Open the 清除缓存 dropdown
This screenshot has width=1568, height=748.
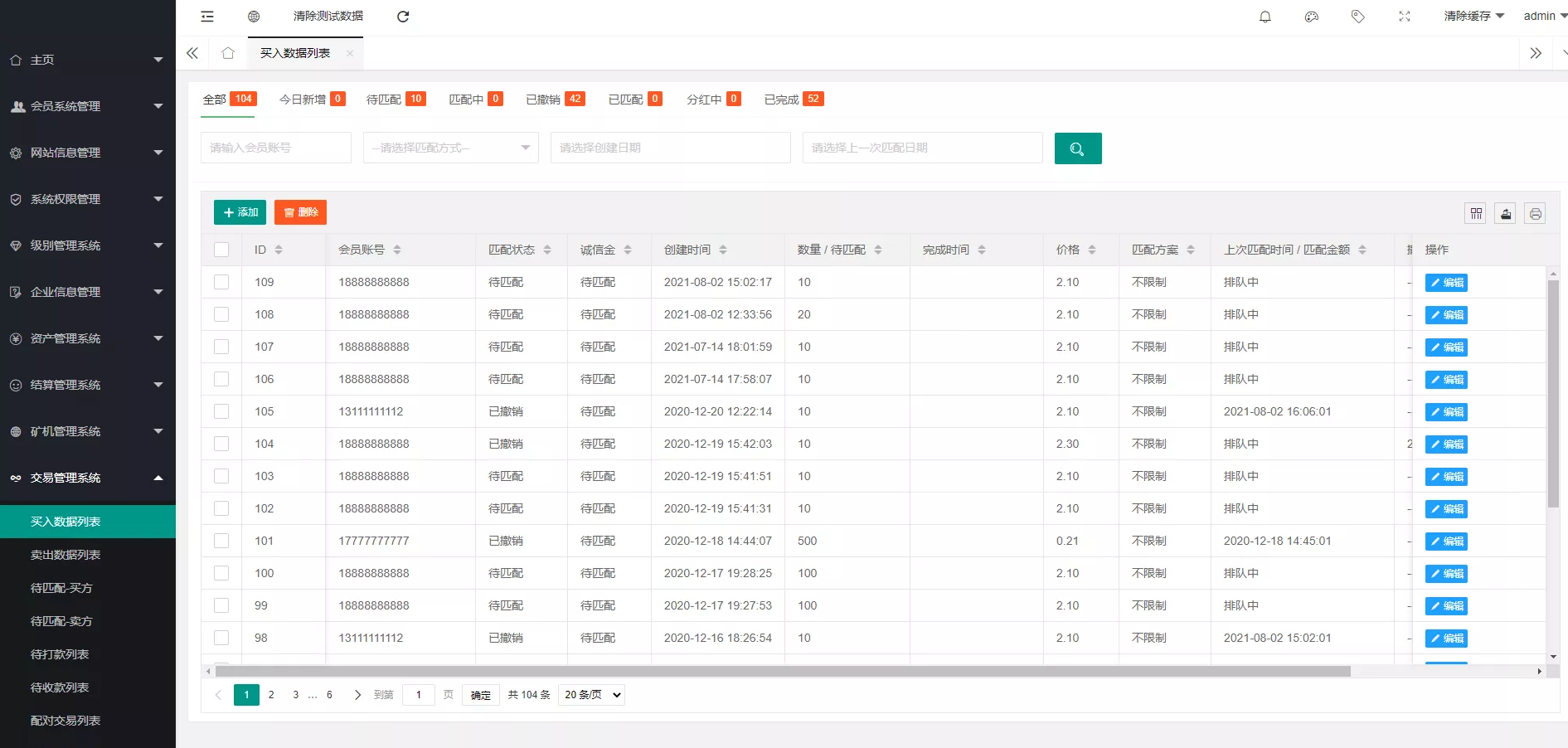tap(1473, 16)
